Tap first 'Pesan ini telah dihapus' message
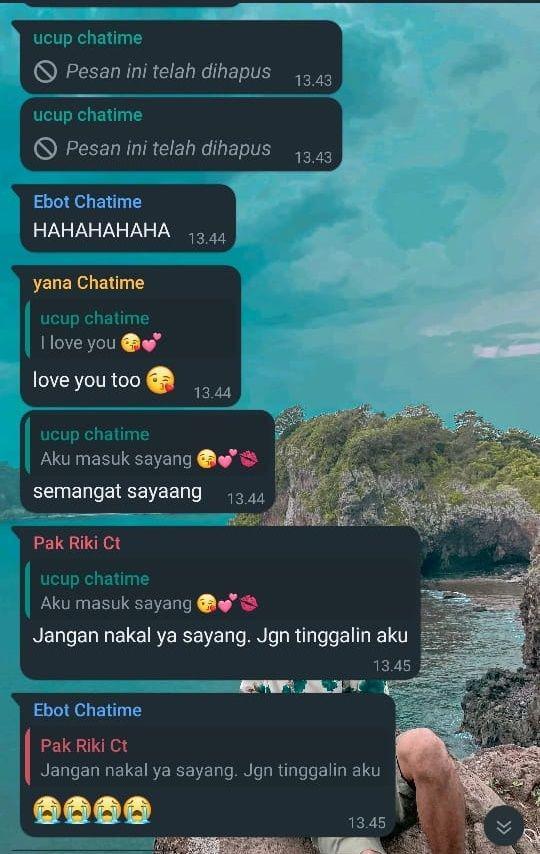The image size is (540, 854). click(168, 71)
